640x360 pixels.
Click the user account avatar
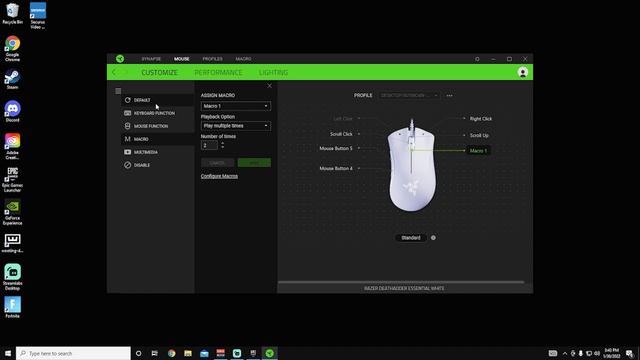pos(522,72)
